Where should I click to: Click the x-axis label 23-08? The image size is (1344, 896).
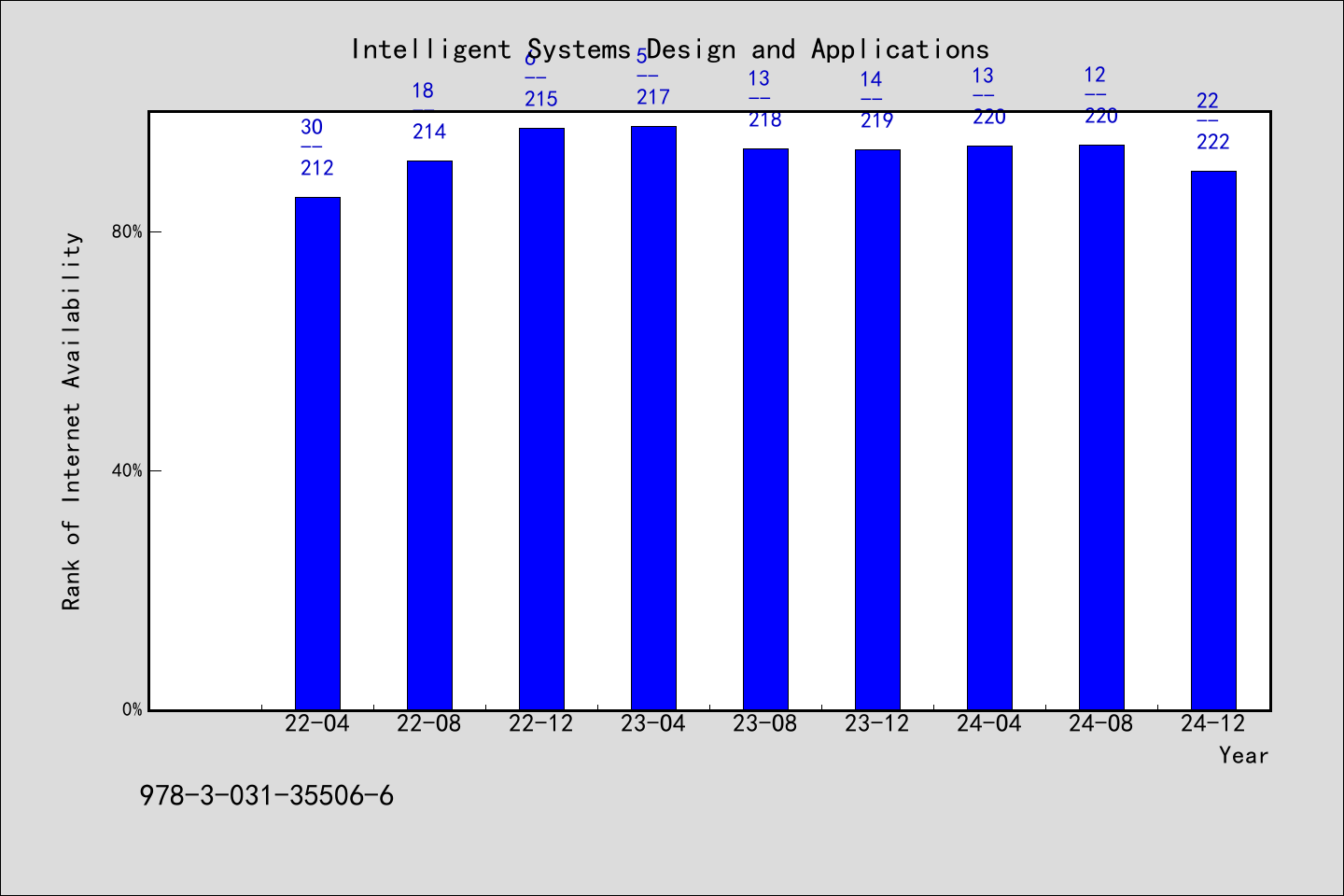click(765, 723)
